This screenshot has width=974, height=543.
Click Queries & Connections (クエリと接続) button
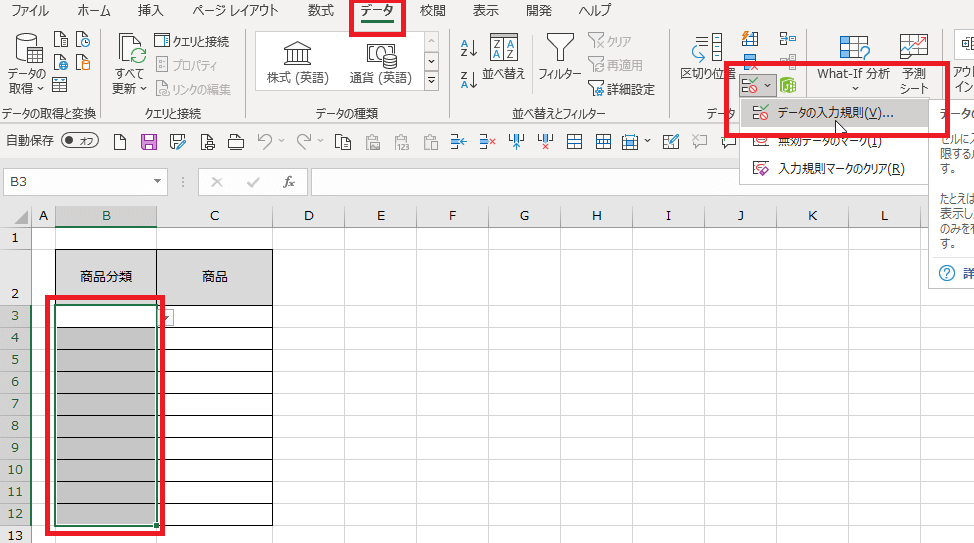191,41
